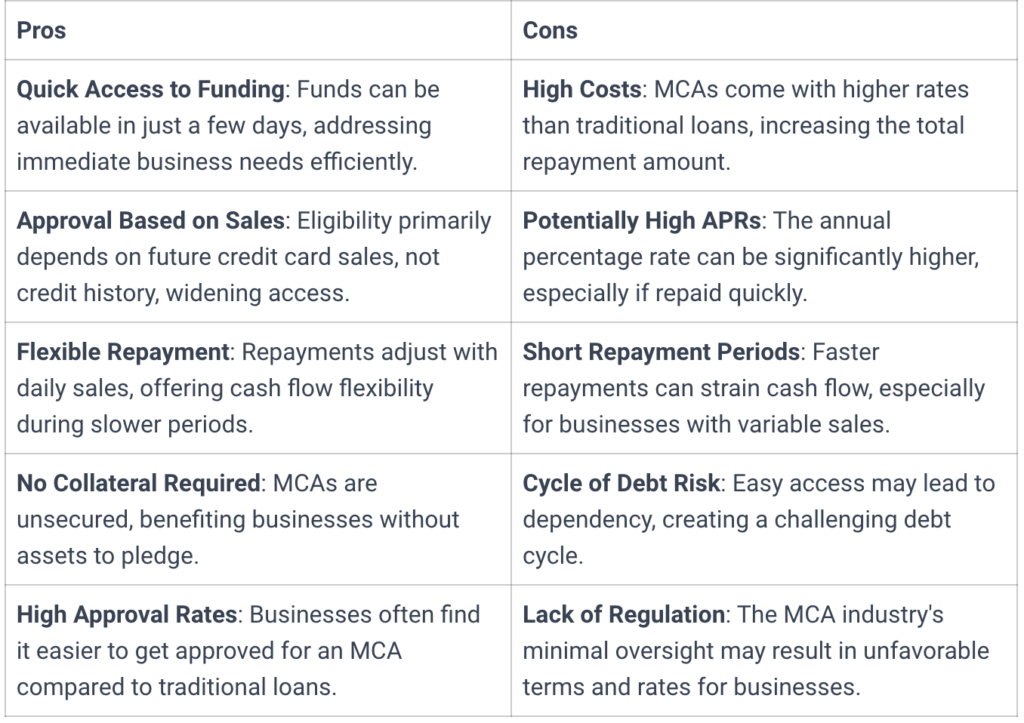Click 'especially if repaid quickly' text
This screenshot has height=723, width=1024.
pos(665,293)
